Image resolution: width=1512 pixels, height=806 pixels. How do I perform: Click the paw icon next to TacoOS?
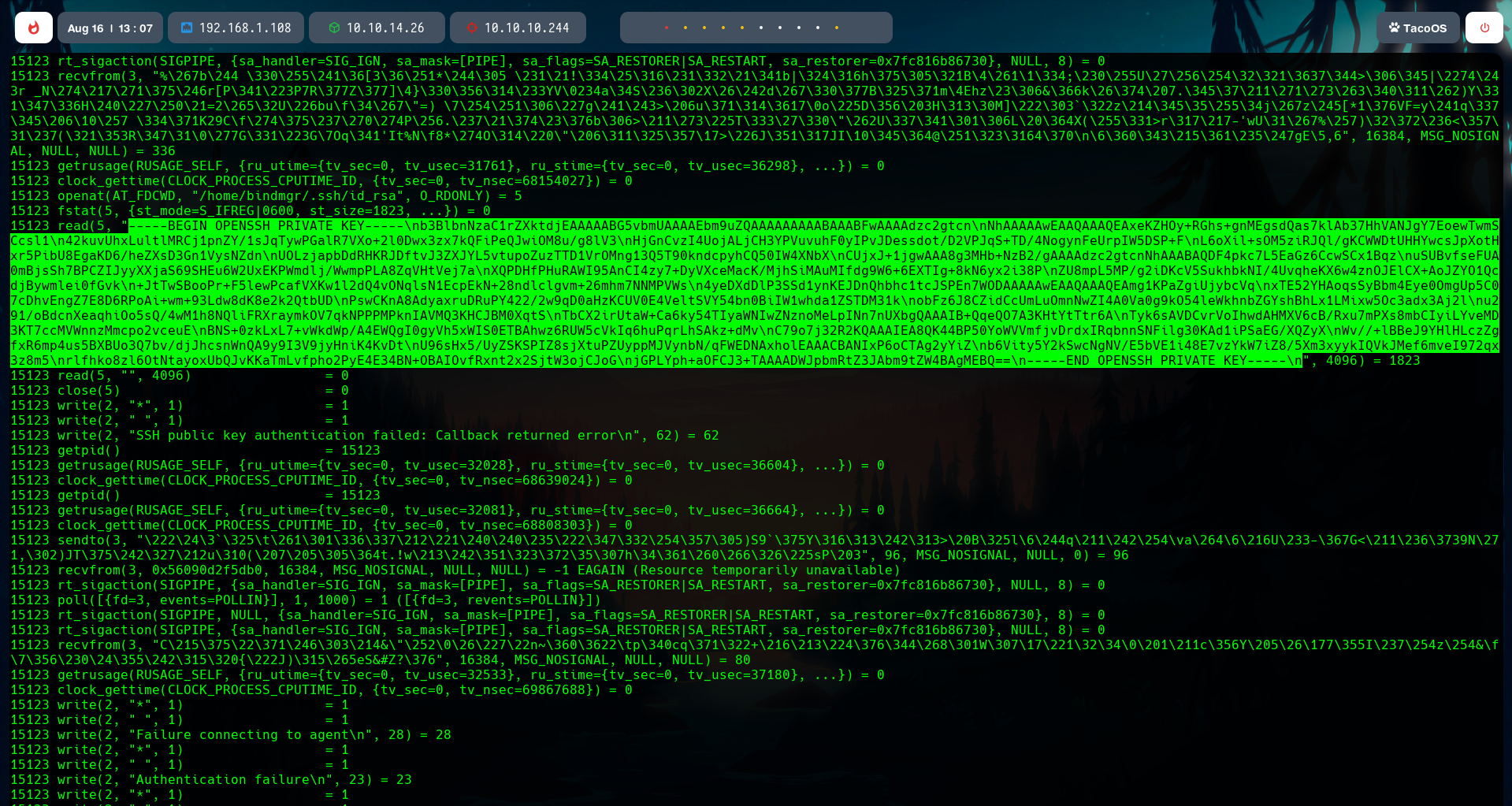[1394, 28]
